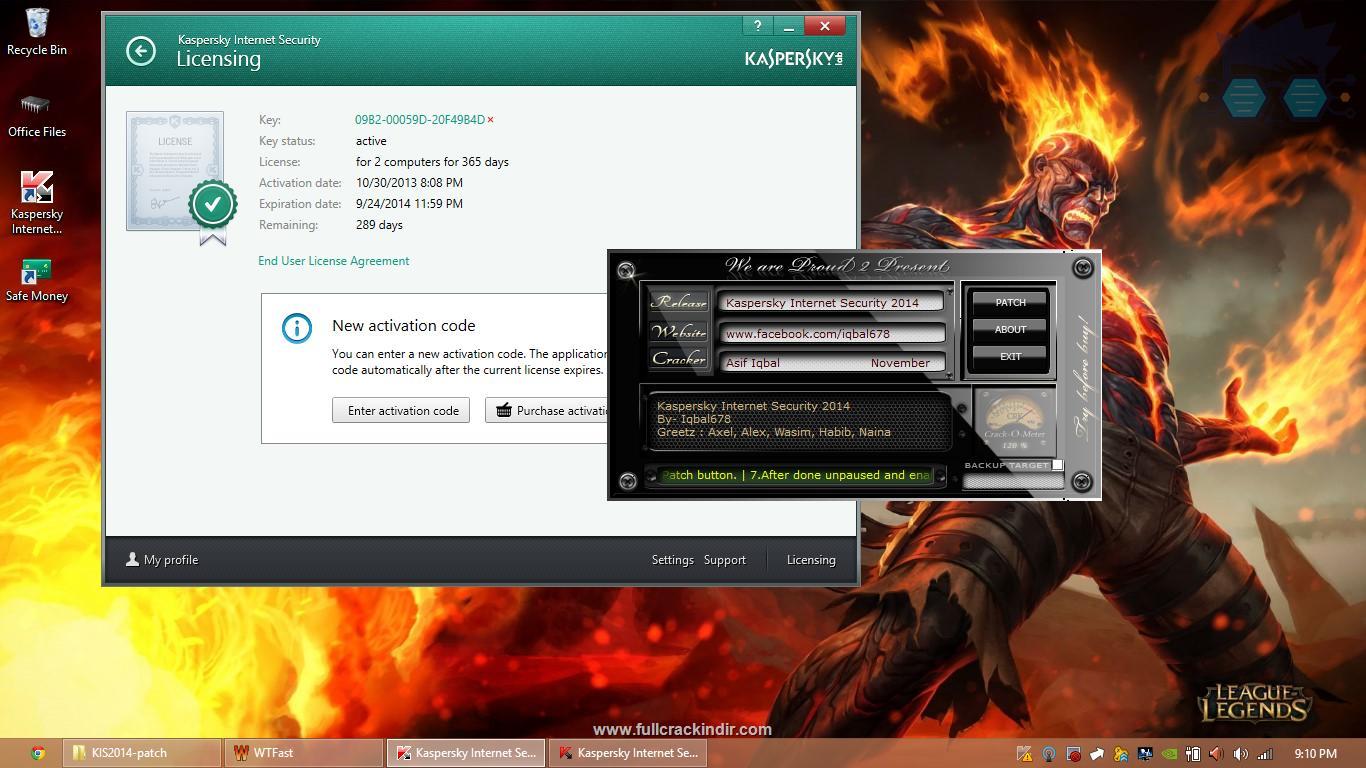Click the Kaspersky logo in the header
This screenshot has width=1366, height=768.
pos(794,59)
